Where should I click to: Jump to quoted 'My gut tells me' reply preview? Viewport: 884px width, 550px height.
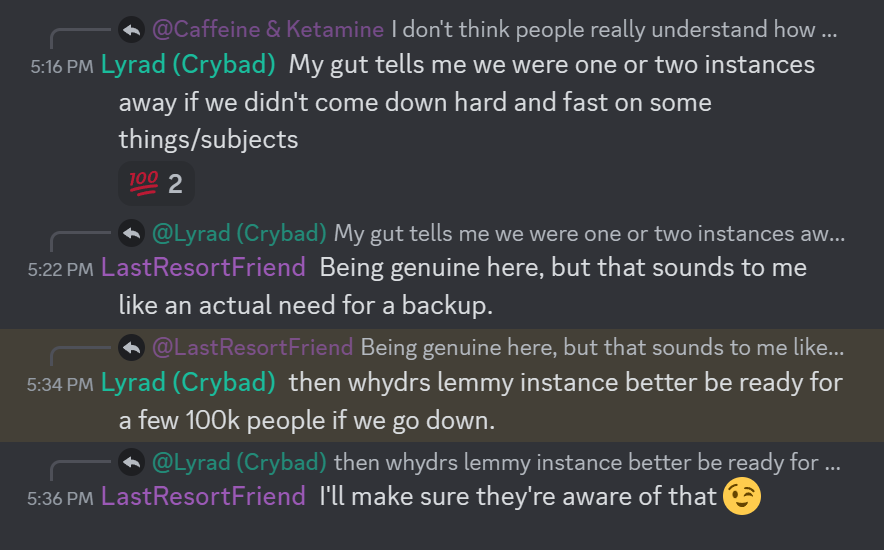coord(589,233)
